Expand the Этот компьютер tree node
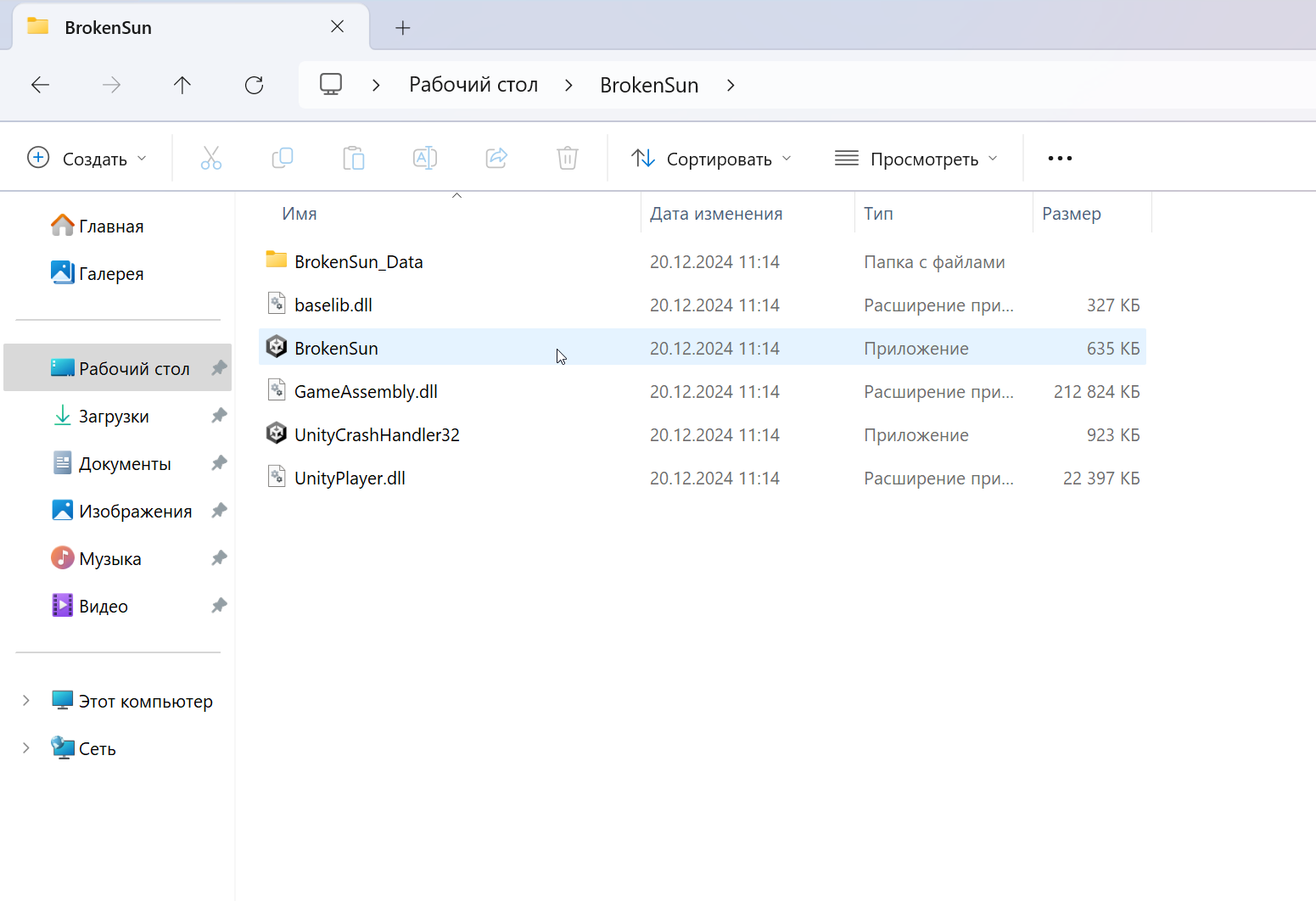The width and height of the screenshot is (1316, 901). click(x=26, y=701)
